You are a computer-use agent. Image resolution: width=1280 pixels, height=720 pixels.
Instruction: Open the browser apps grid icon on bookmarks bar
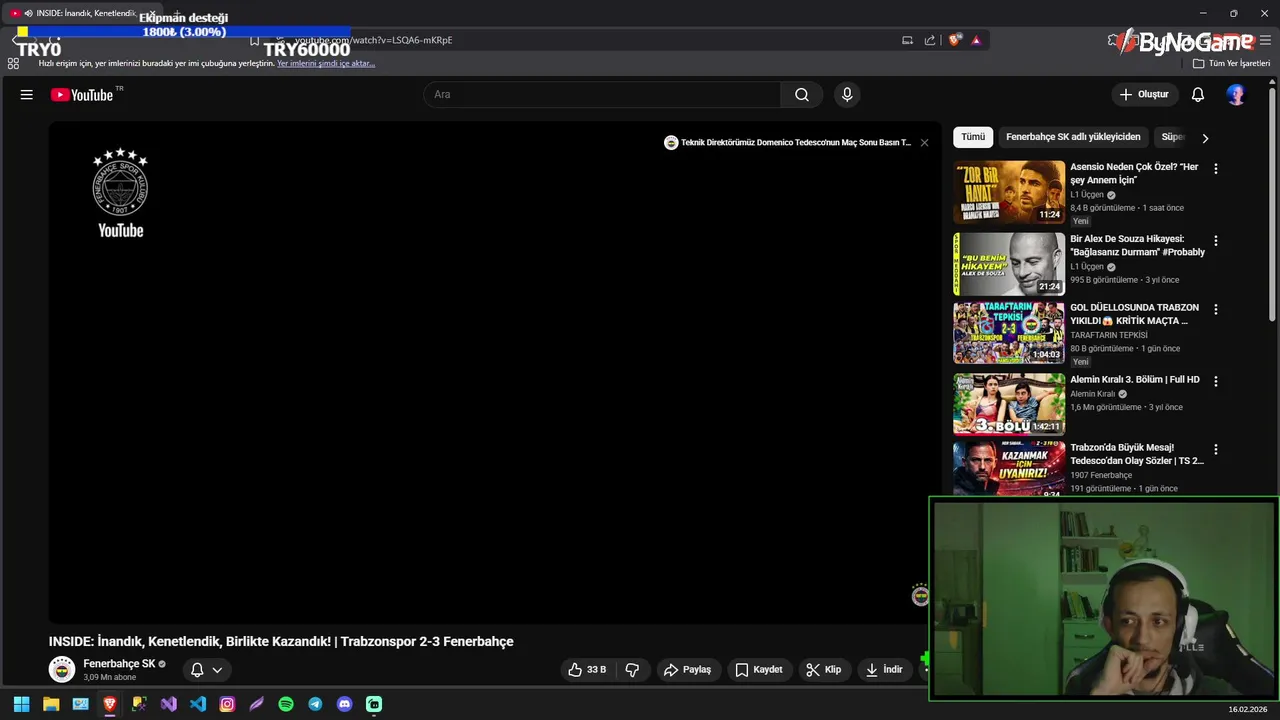13,63
